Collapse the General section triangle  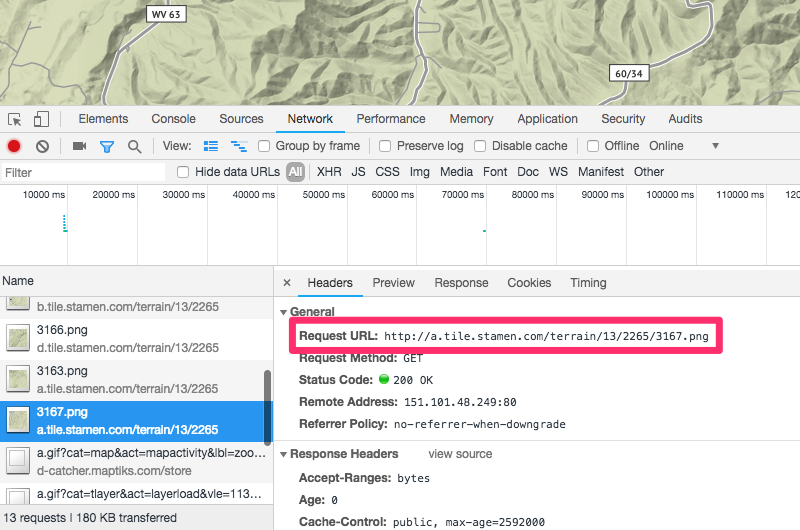coord(283,312)
